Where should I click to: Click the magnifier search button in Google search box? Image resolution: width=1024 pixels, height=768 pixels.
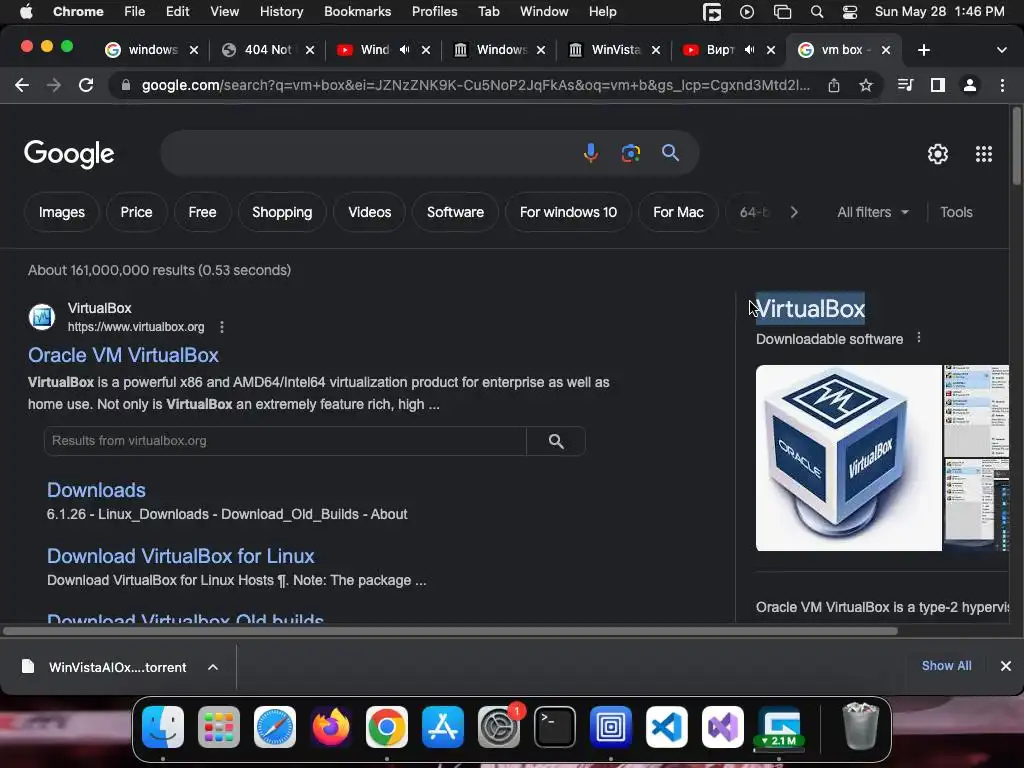click(670, 153)
